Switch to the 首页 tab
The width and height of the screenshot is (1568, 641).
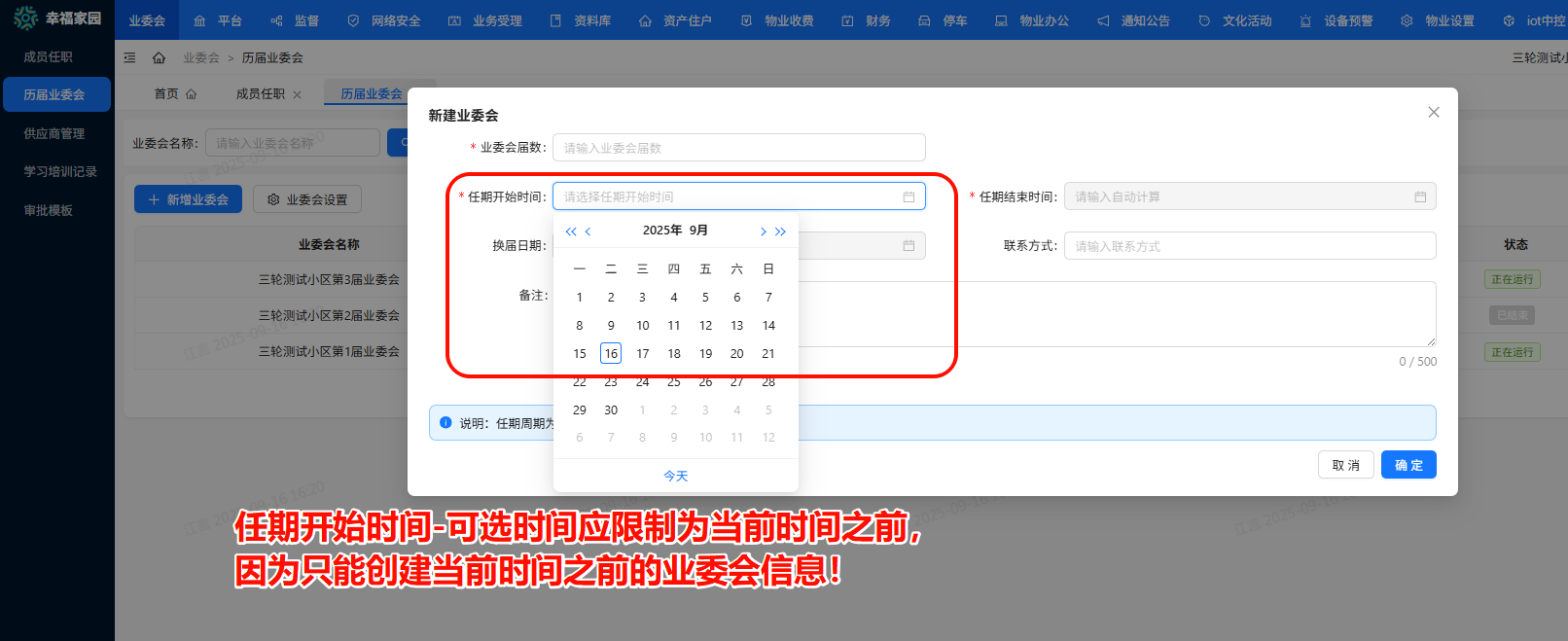tap(175, 93)
